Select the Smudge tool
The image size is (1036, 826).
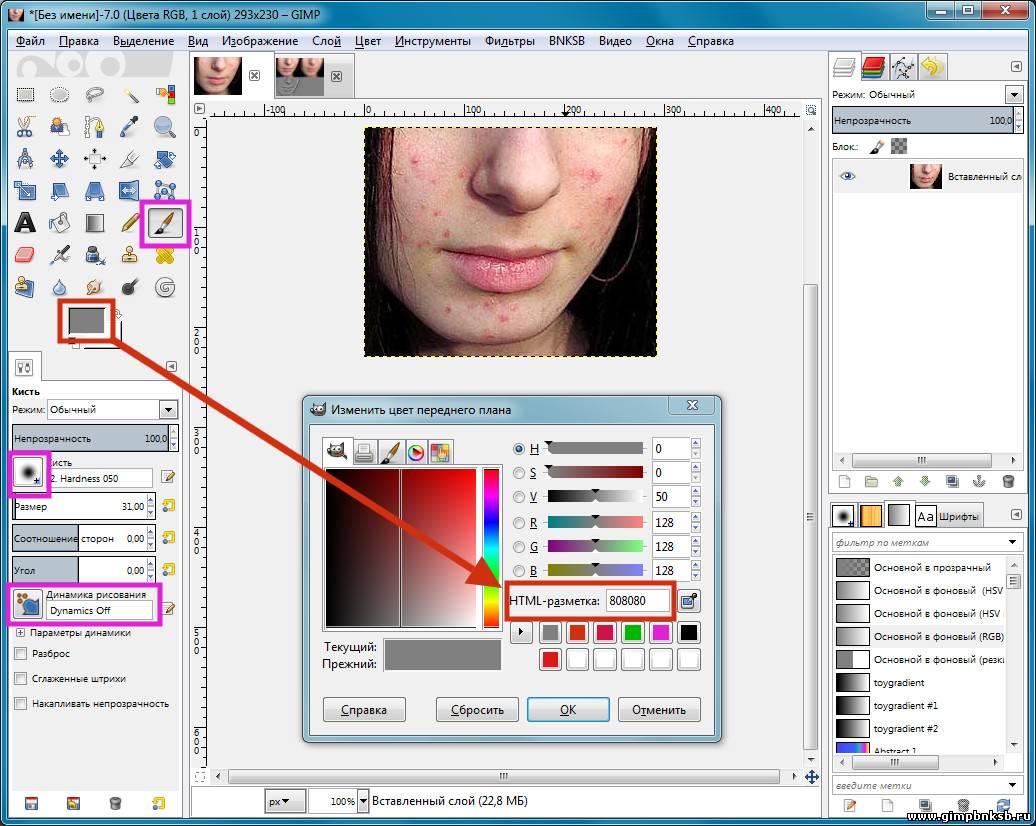(x=94, y=287)
